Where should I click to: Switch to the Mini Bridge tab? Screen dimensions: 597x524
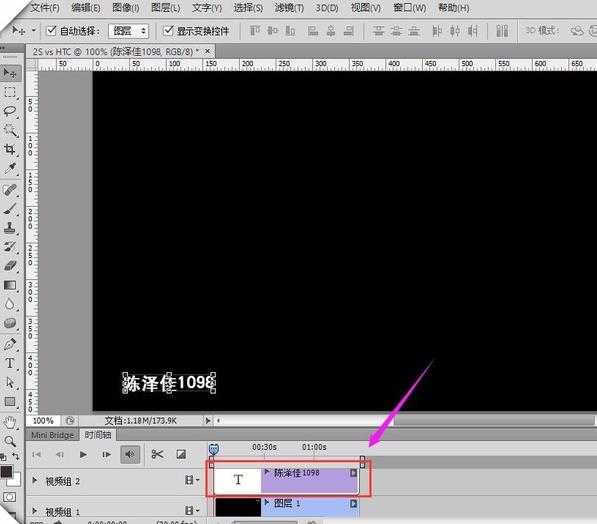(52, 435)
